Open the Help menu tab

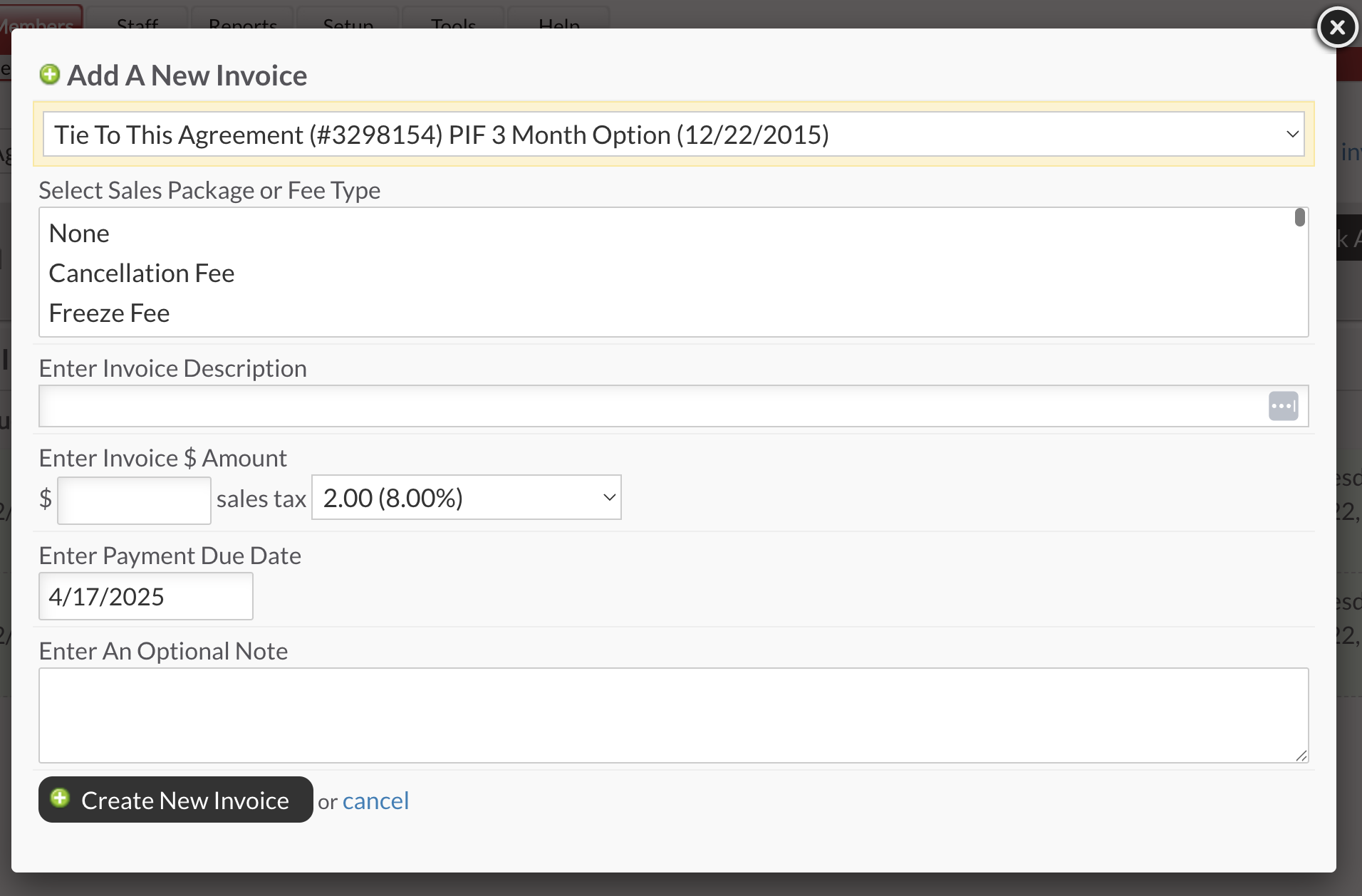(x=558, y=19)
